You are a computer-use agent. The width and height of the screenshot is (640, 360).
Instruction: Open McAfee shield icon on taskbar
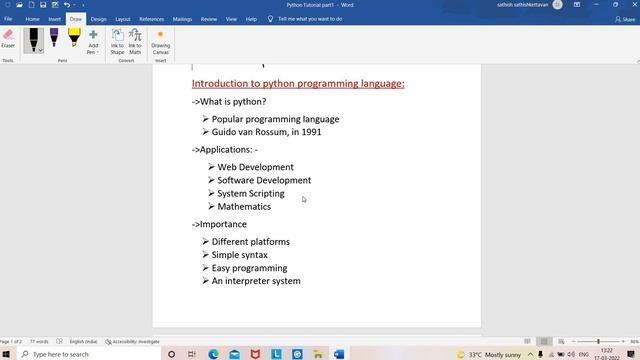point(255,354)
